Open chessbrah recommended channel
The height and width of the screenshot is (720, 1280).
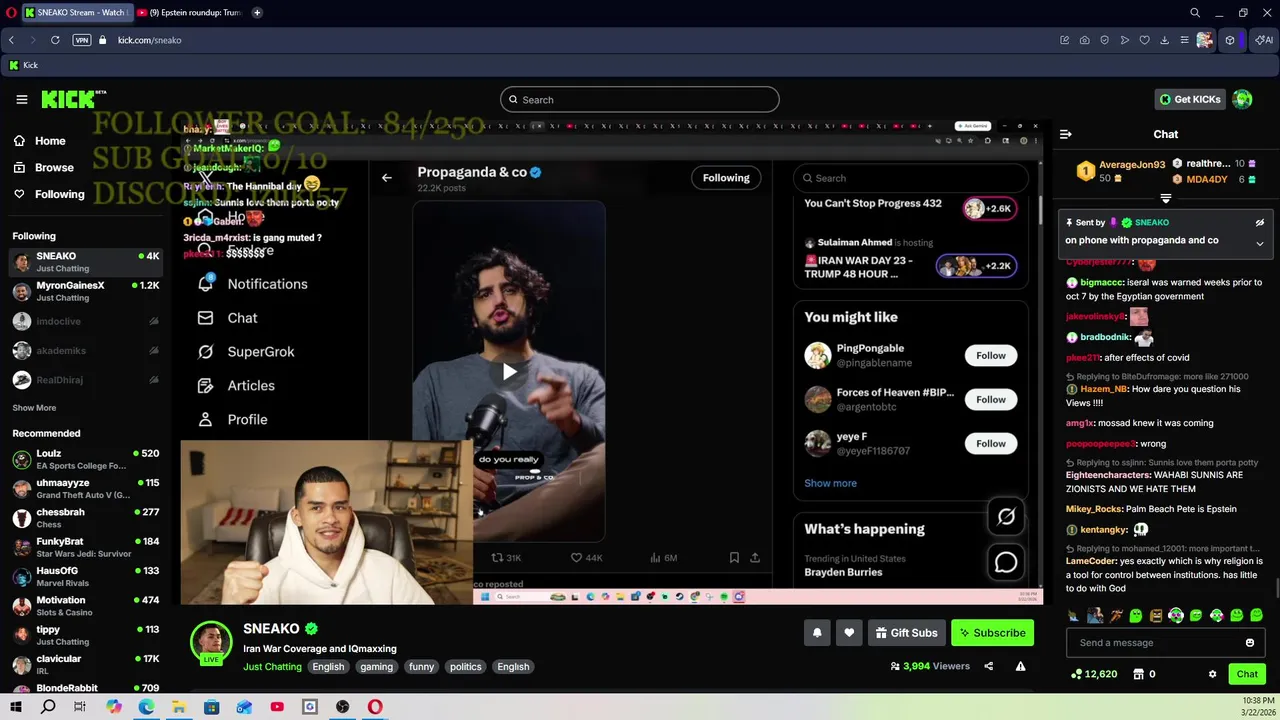[x=86, y=518]
